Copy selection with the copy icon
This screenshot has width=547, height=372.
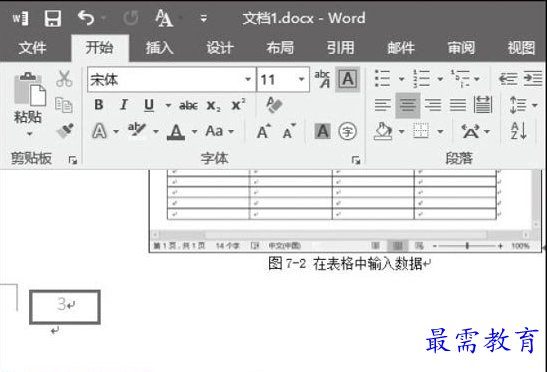click(x=64, y=105)
